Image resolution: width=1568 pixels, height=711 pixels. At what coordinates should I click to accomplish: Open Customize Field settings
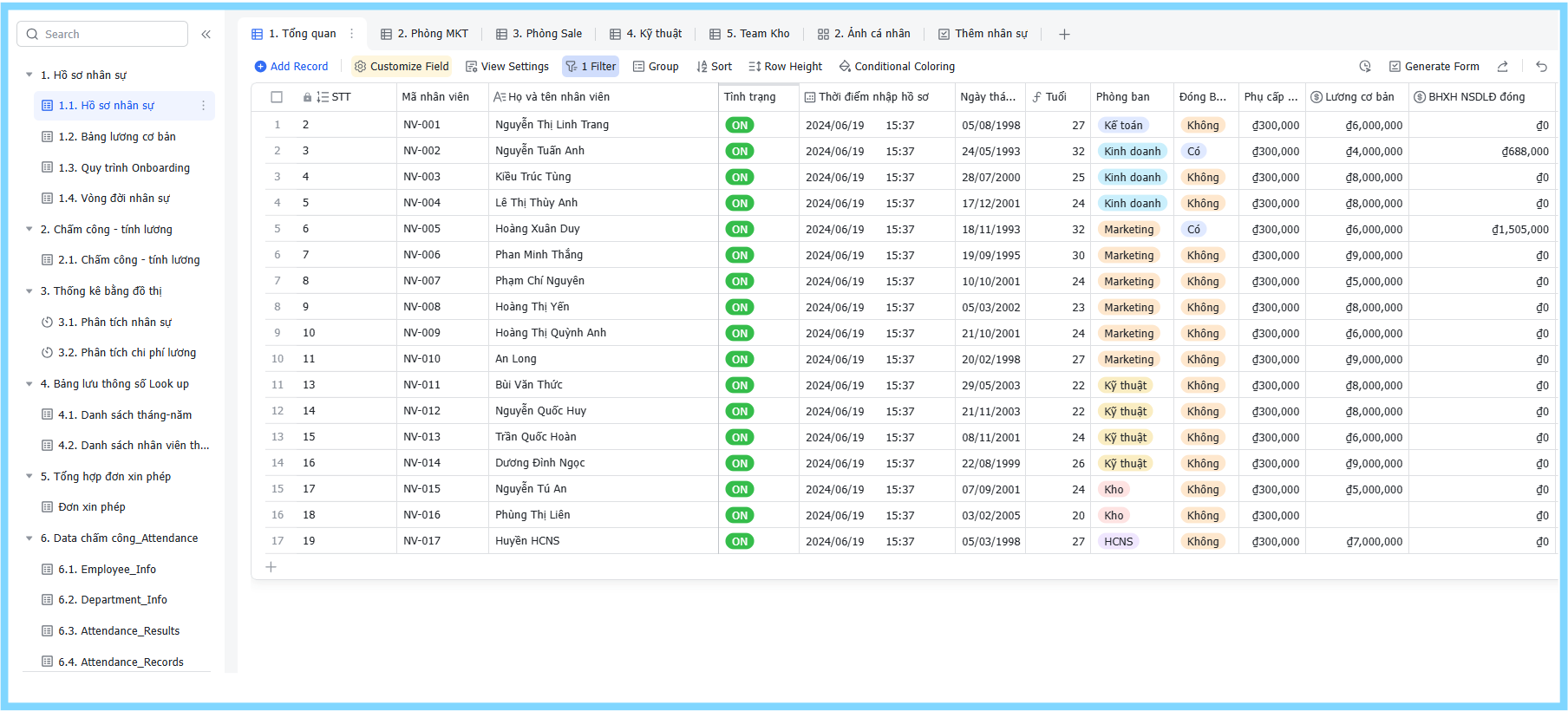click(402, 67)
